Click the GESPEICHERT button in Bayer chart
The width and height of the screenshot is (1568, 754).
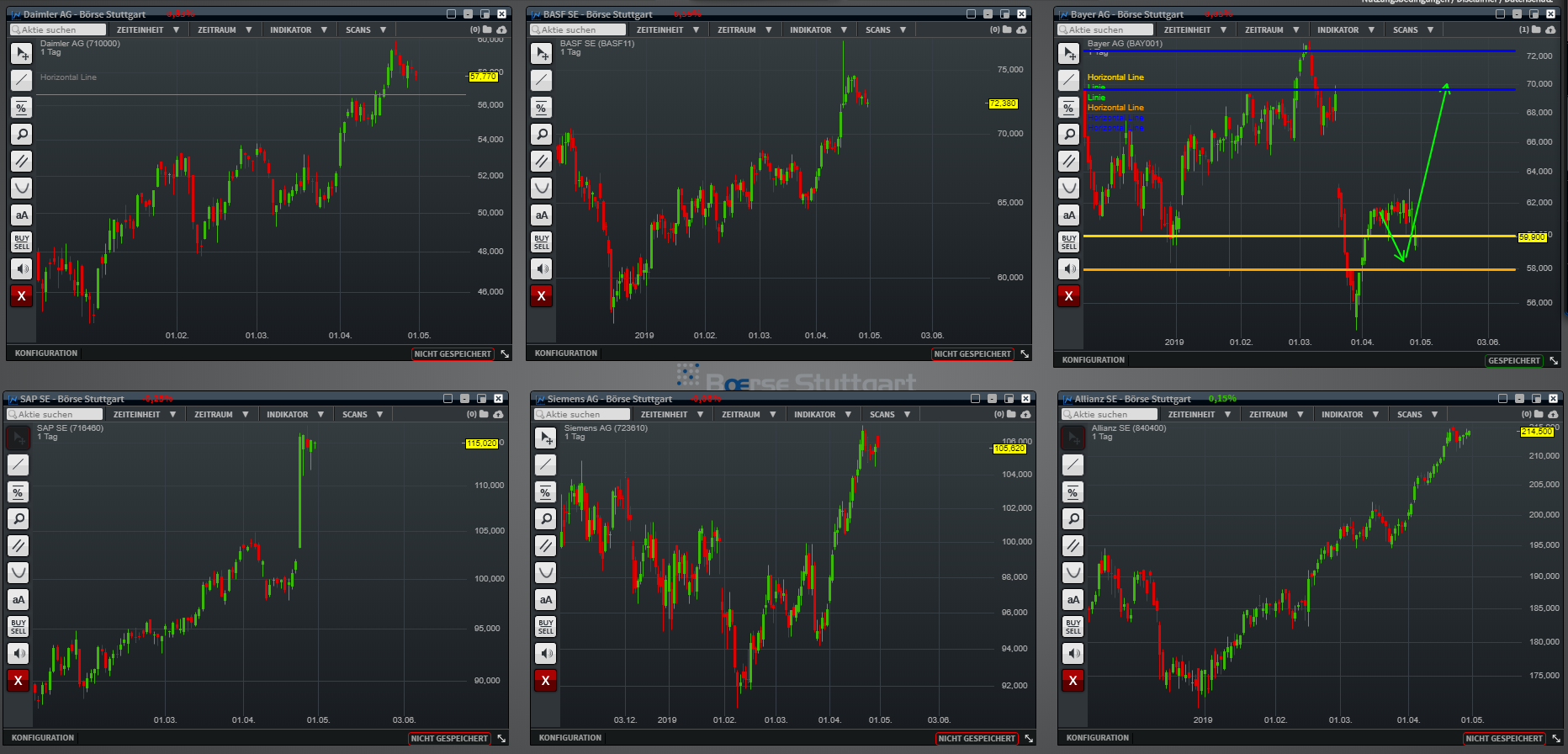pyautogui.click(x=1513, y=361)
